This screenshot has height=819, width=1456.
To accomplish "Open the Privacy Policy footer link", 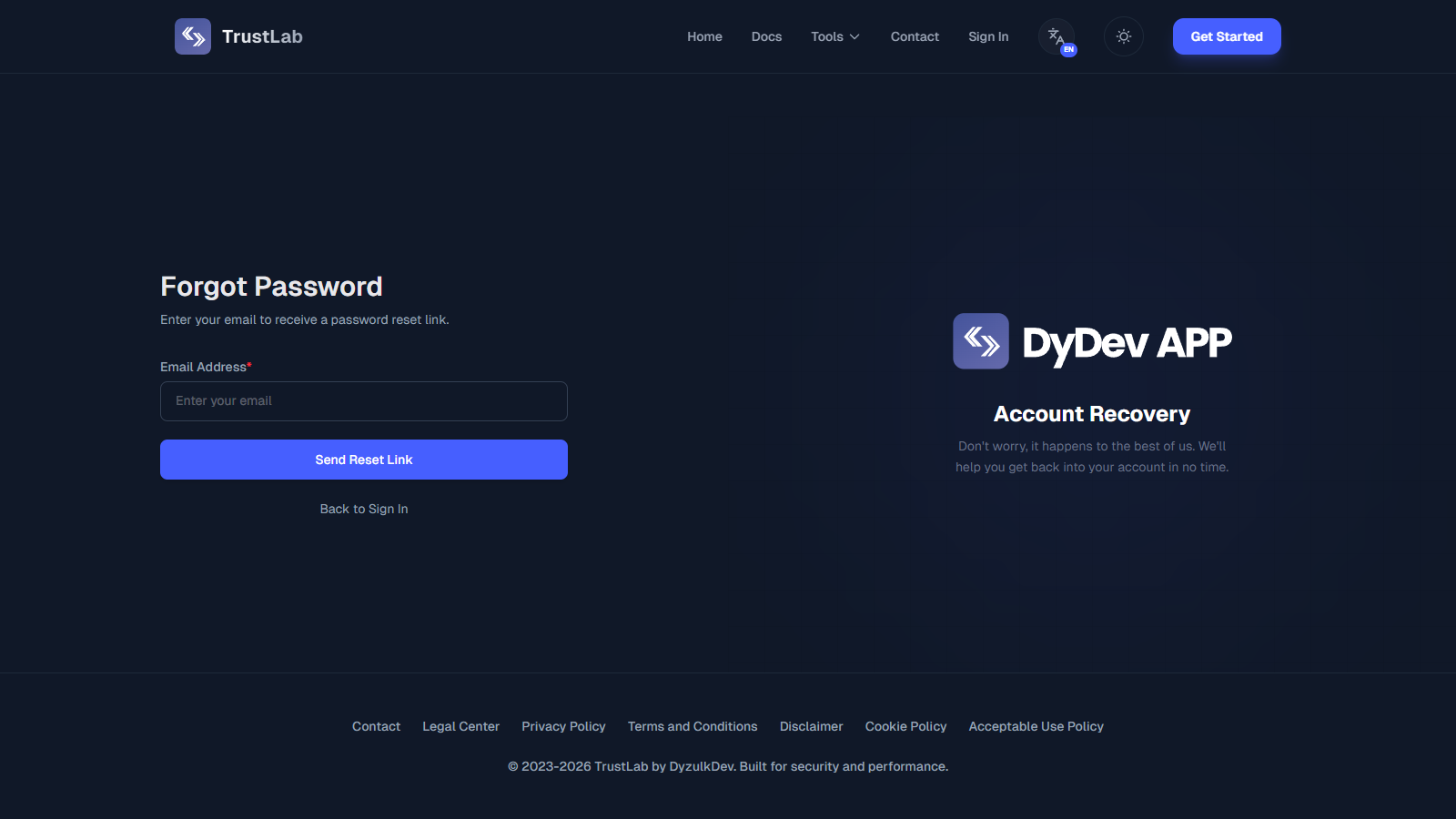I will (563, 726).
